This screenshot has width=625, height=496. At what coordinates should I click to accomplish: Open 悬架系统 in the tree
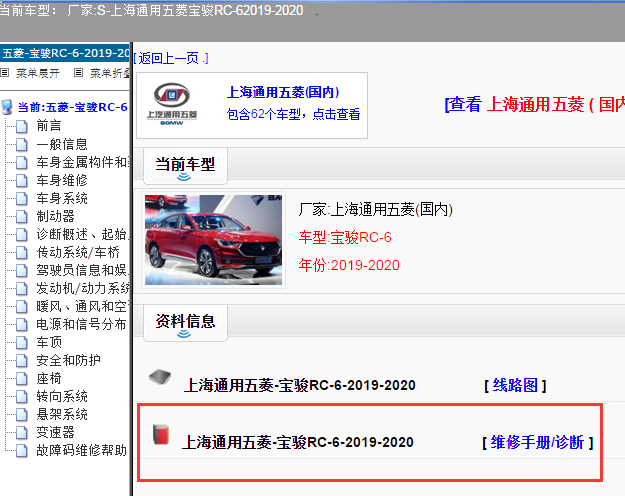click(x=62, y=414)
